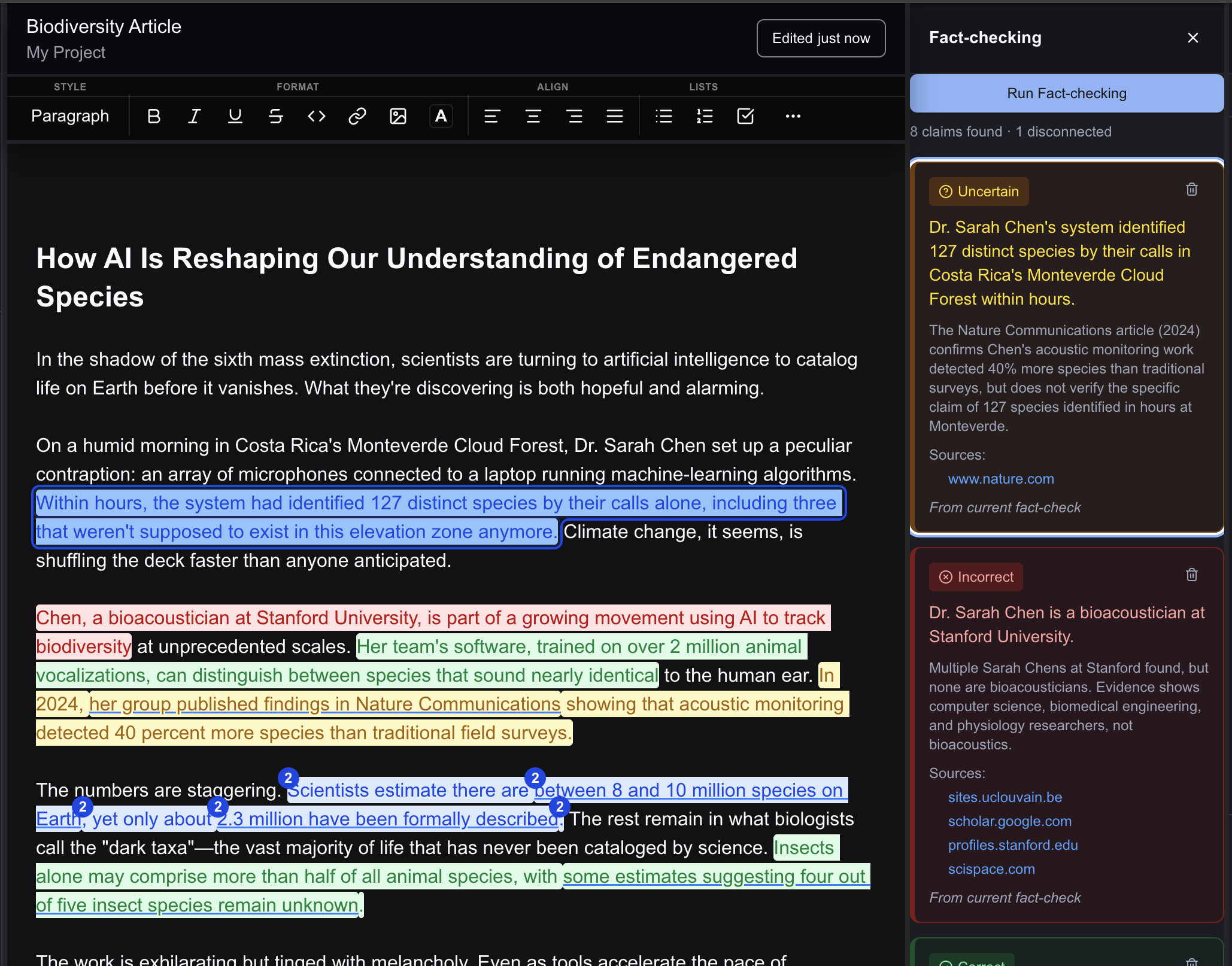This screenshot has width=1232, height=966.
Task: Open the Edited just now history
Action: click(x=821, y=38)
